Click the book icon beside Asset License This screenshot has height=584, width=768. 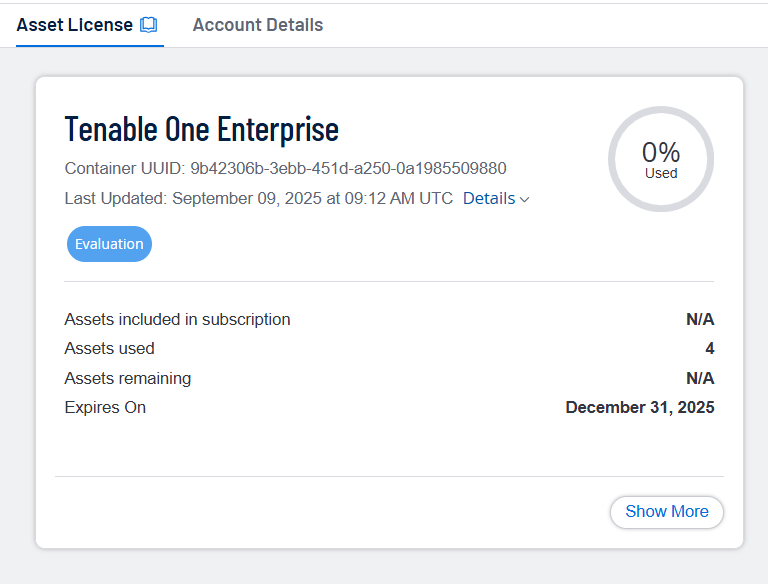[x=149, y=25]
